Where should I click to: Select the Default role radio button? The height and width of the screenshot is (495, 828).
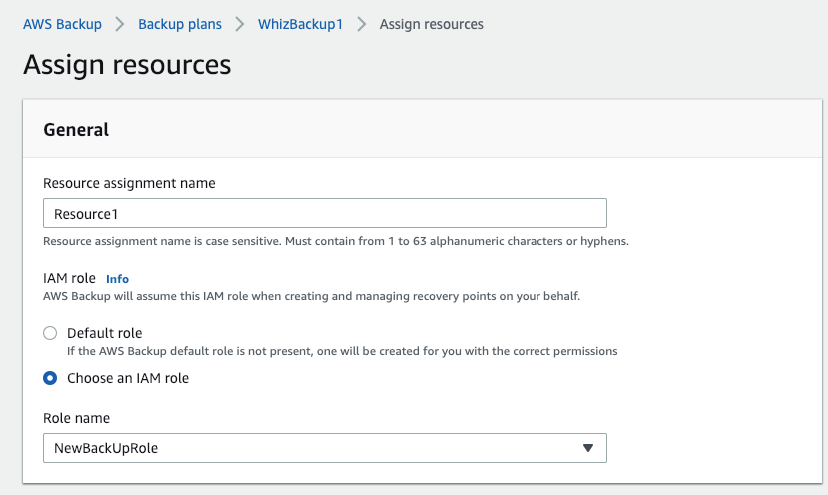(50, 333)
